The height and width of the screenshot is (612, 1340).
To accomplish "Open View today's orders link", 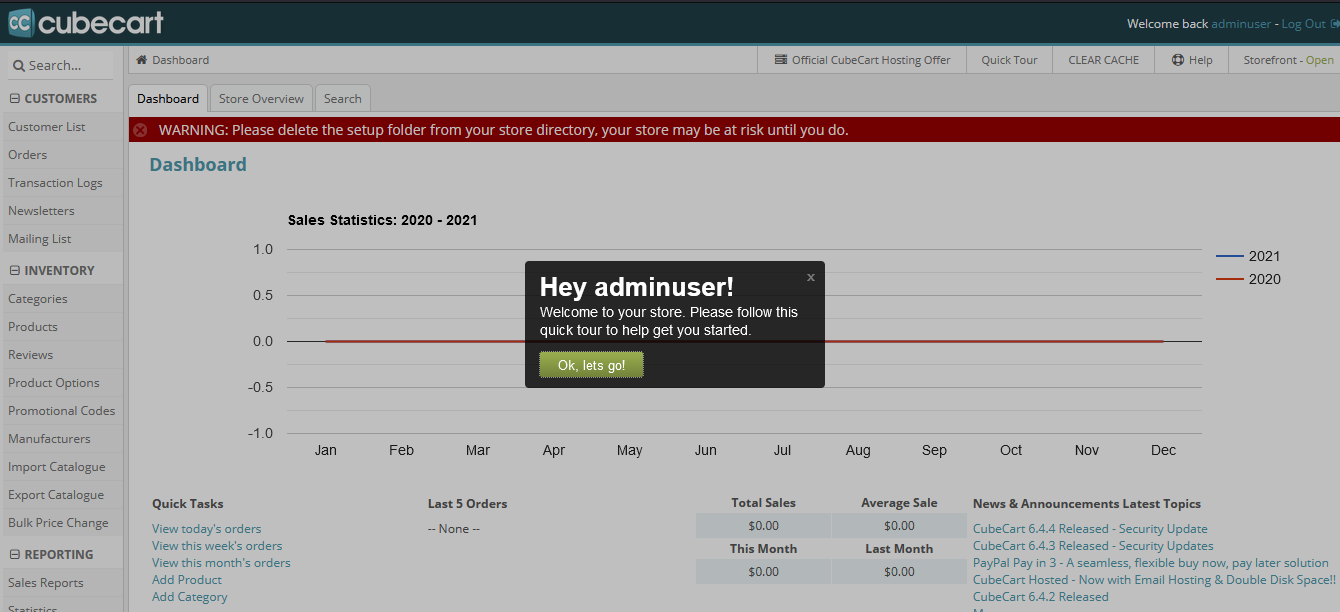I will [206, 529].
